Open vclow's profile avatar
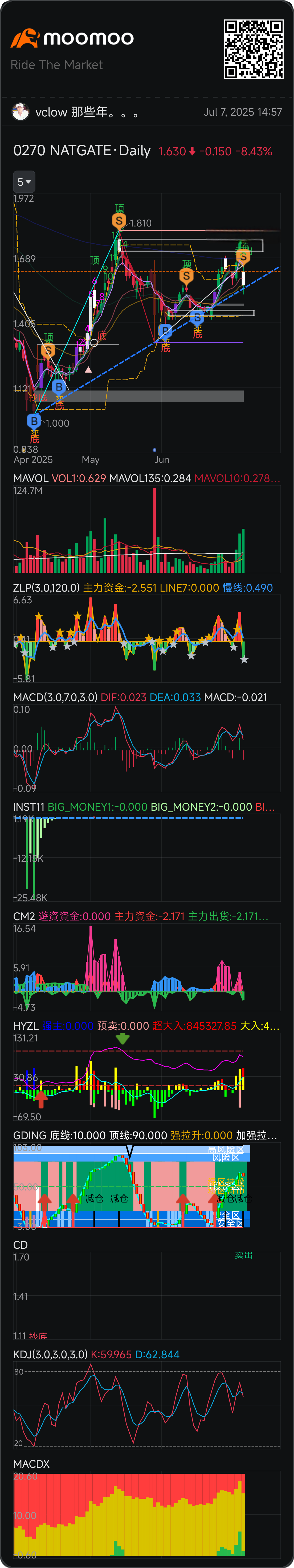The image size is (294, 1568). coord(21,112)
